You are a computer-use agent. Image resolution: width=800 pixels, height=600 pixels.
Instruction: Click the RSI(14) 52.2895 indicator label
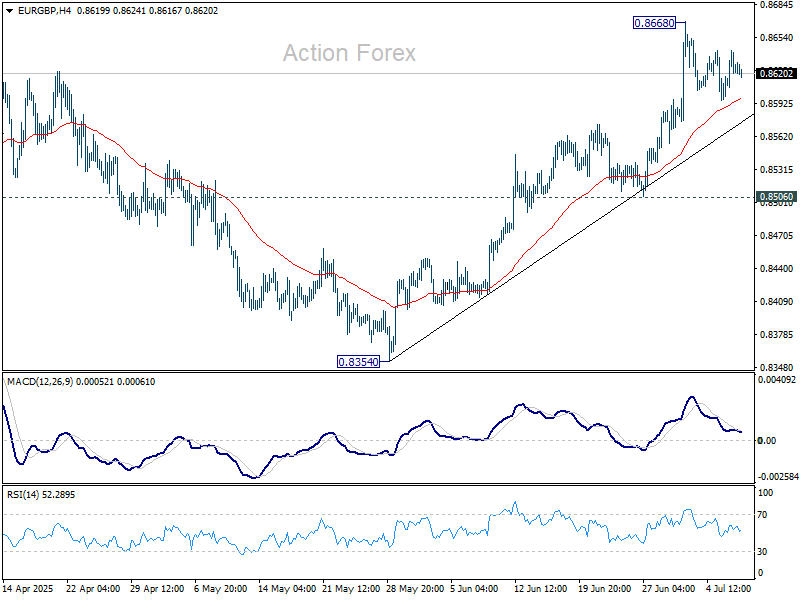pyautogui.click(x=41, y=494)
